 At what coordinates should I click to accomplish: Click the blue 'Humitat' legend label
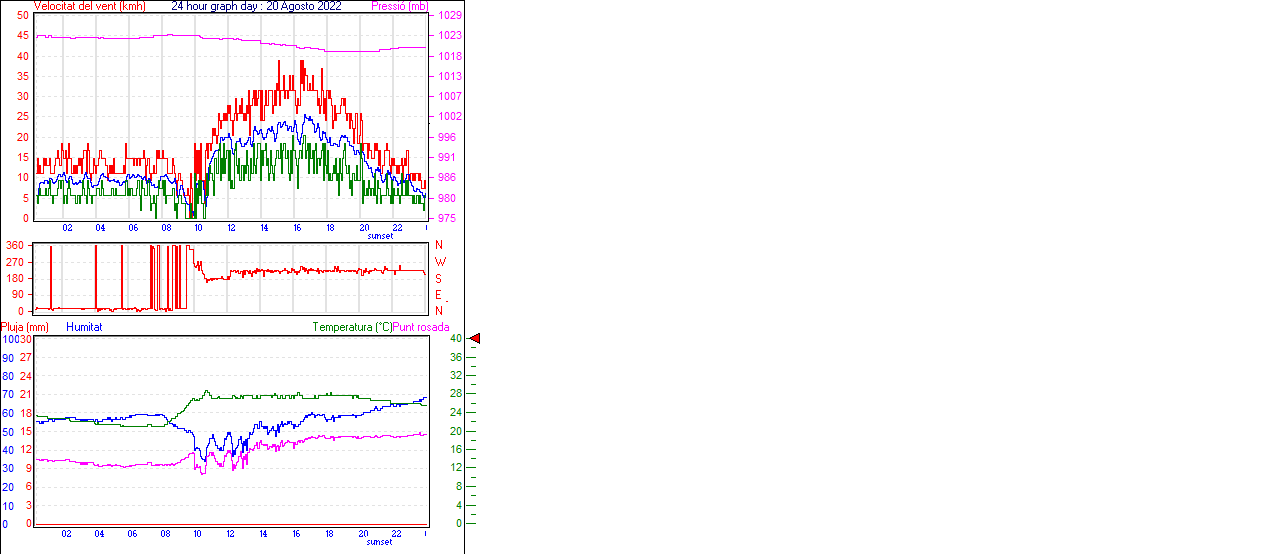click(84, 327)
